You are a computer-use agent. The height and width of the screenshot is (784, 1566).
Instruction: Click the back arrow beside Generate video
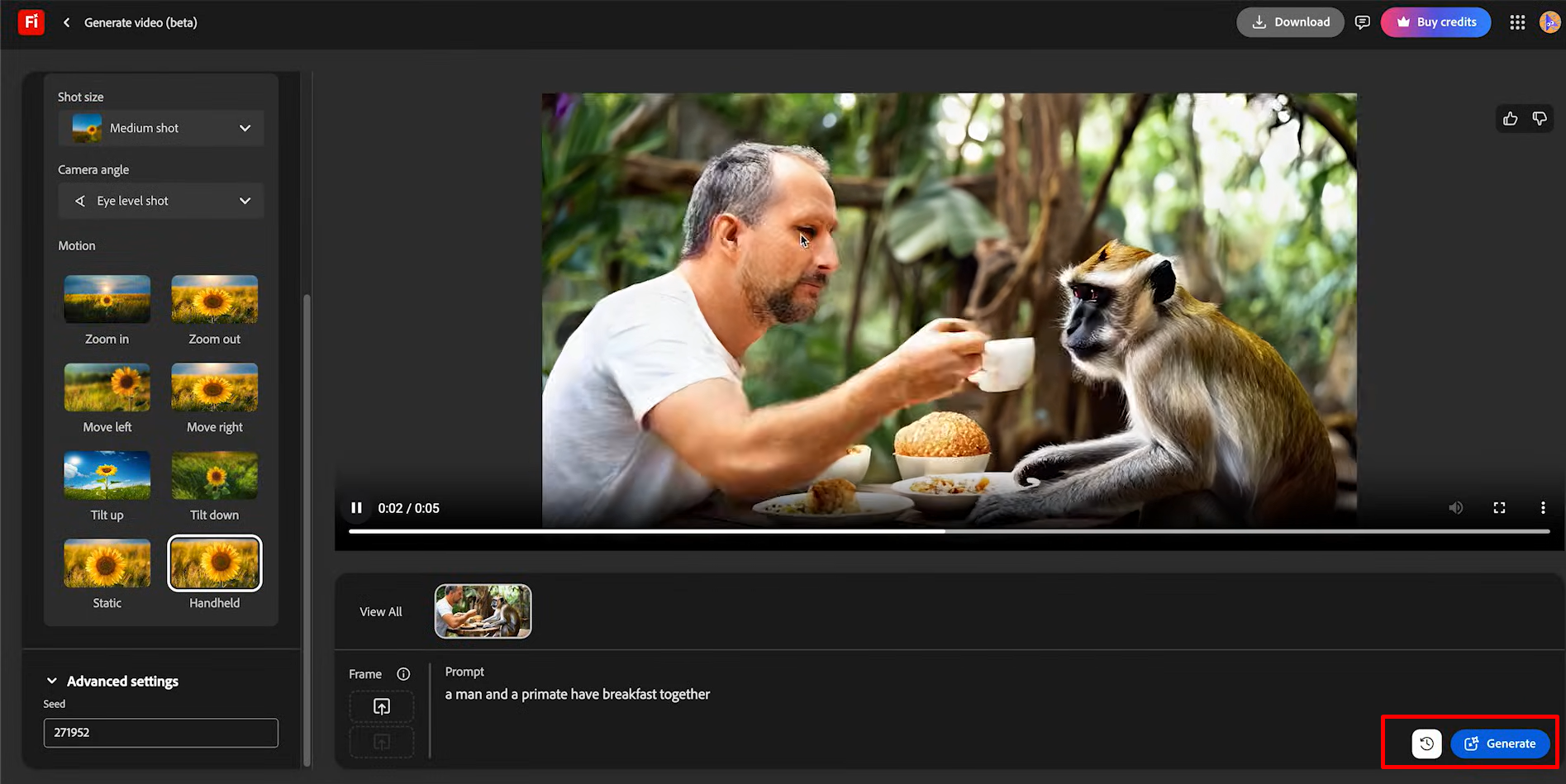pyautogui.click(x=66, y=22)
